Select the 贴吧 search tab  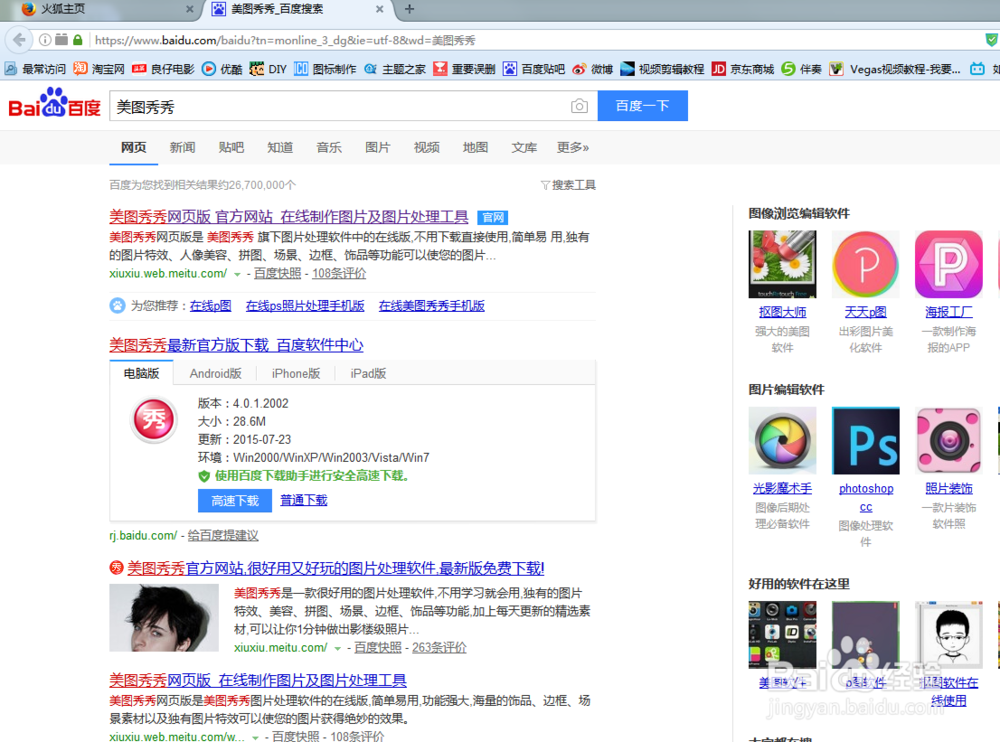coord(231,147)
